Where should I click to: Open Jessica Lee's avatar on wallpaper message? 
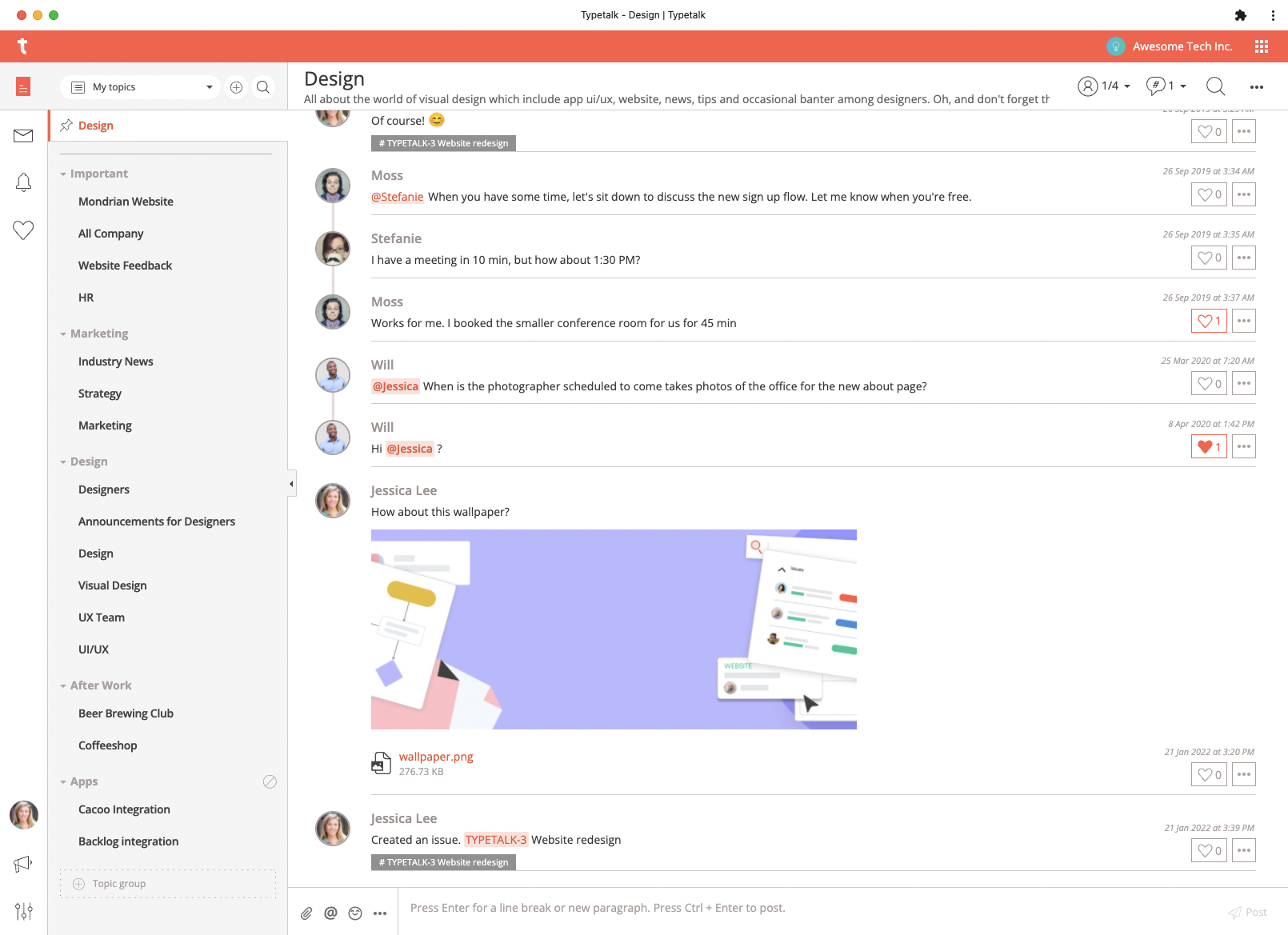click(333, 501)
